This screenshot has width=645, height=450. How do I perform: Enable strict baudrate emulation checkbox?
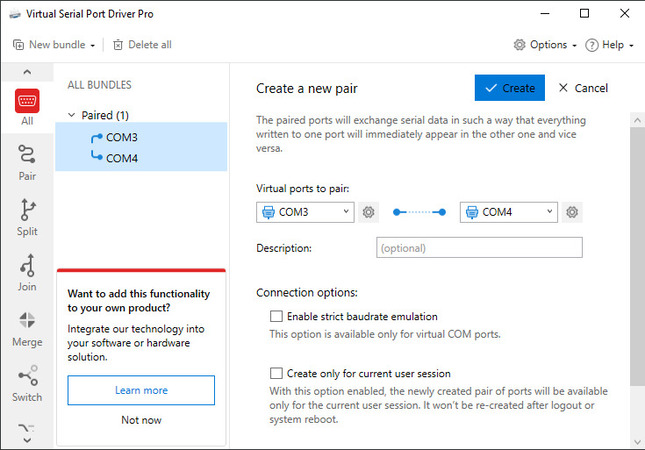point(277,316)
